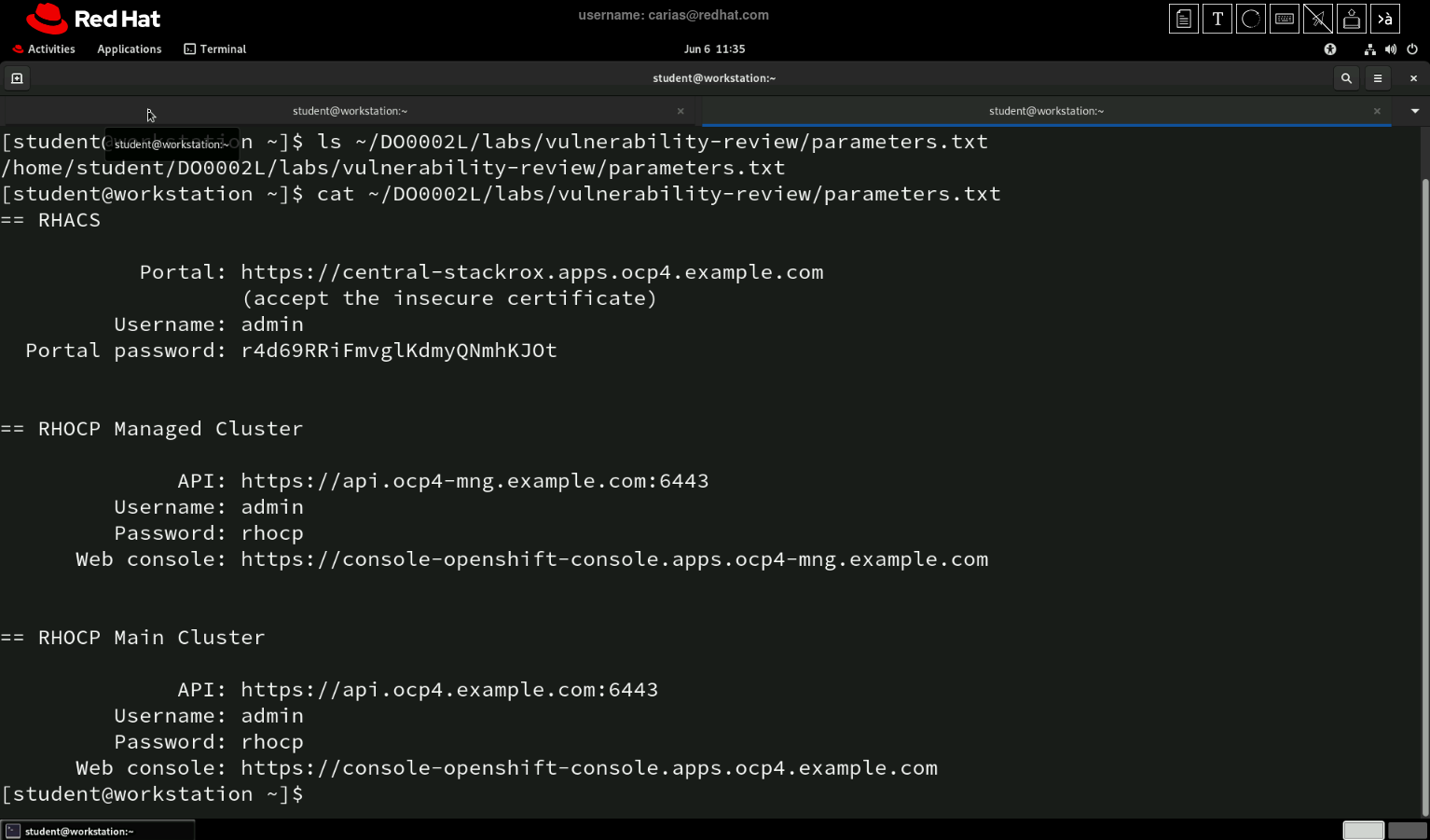This screenshot has height=840, width=1430.
Task: Open the Jun 6 11:35 clock calendar
Action: 715,49
